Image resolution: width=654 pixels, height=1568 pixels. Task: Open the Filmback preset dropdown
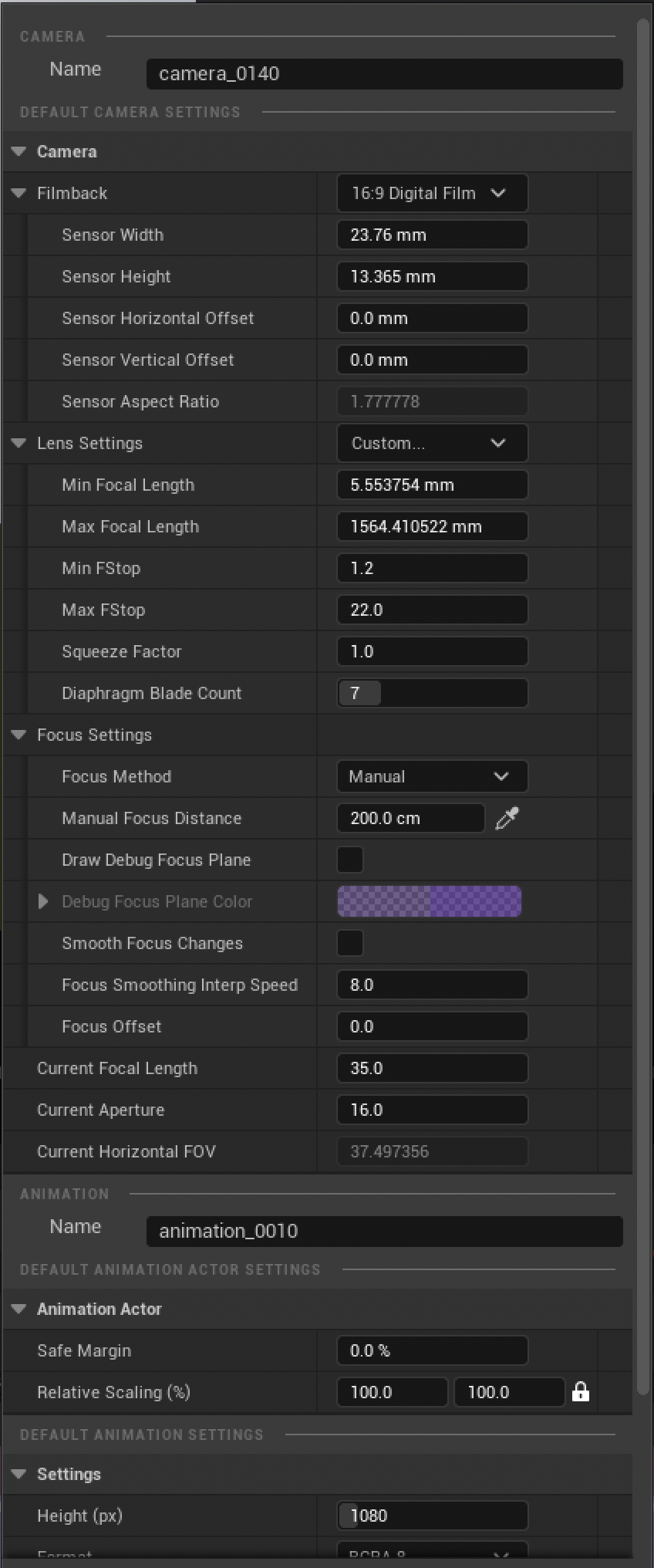[432, 193]
